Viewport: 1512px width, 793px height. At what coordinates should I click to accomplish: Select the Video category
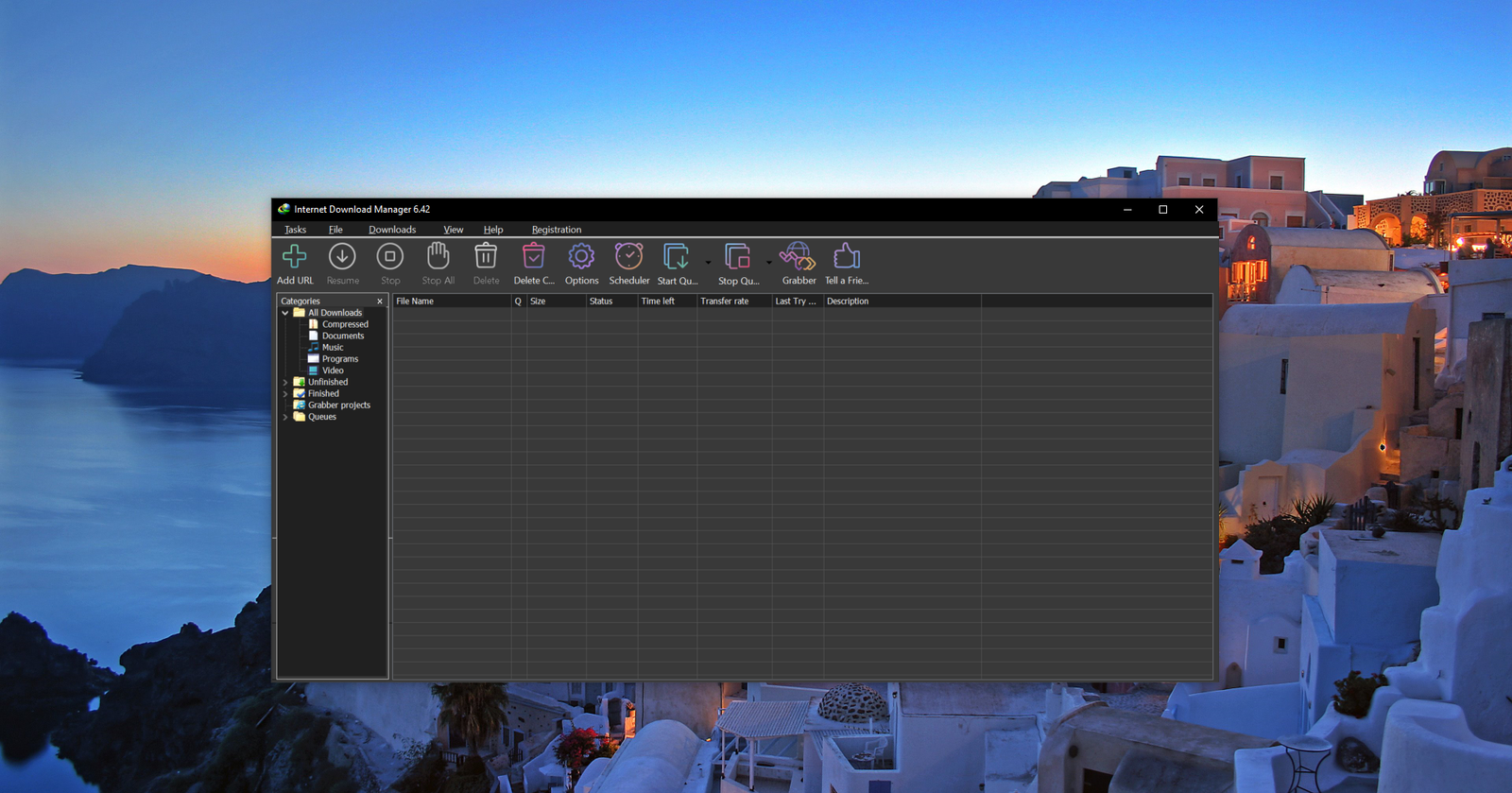tap(333, 371)
